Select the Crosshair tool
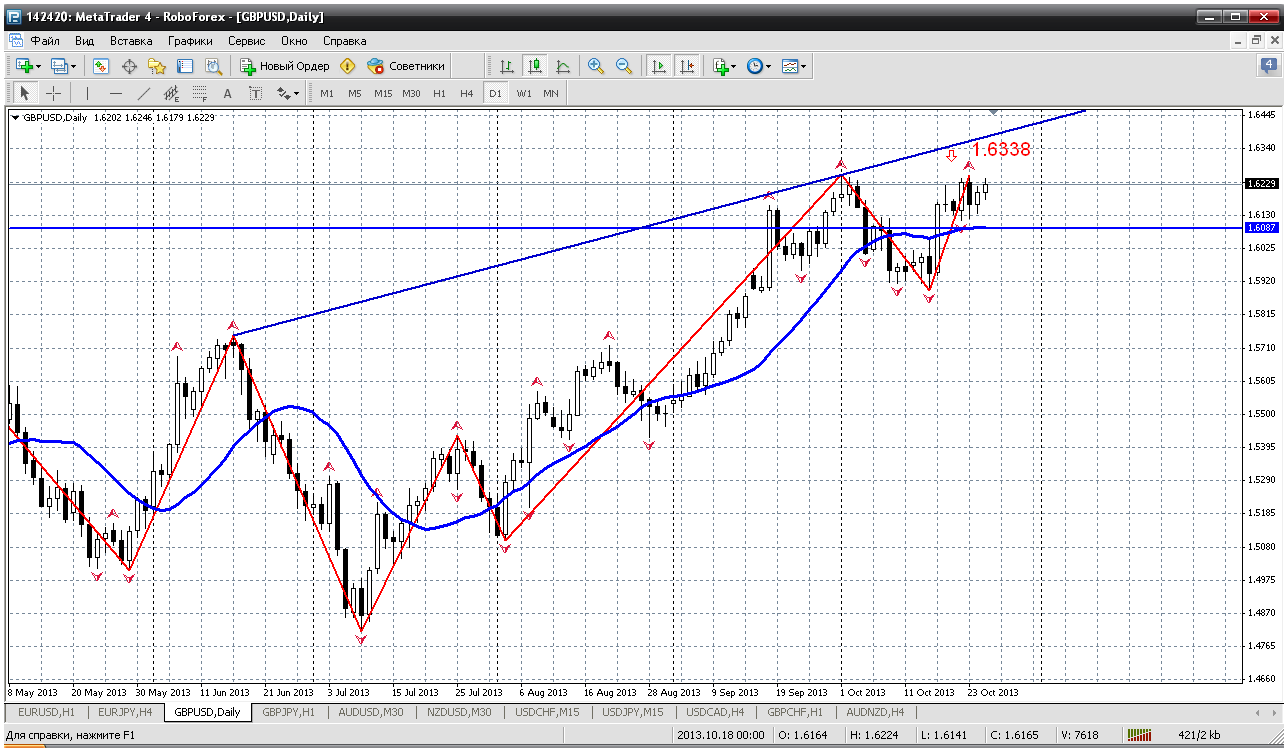Screen dimensions: 1288x748 (53, 93)
